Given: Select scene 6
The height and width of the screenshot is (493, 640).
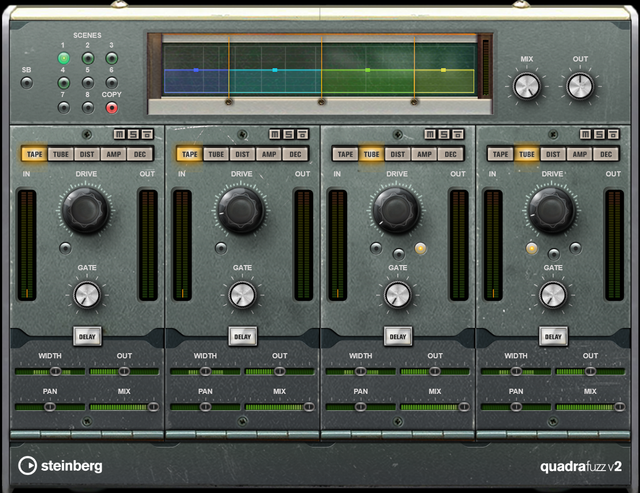Looking at the screenshot, I should (111, 83).
